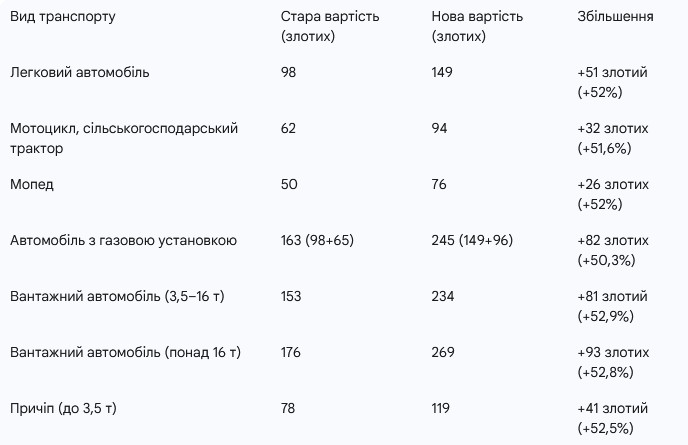Click the '245 (149+96)' new price cell
Image resolution: width=688 pixels, height=445 pixels.
472,240
